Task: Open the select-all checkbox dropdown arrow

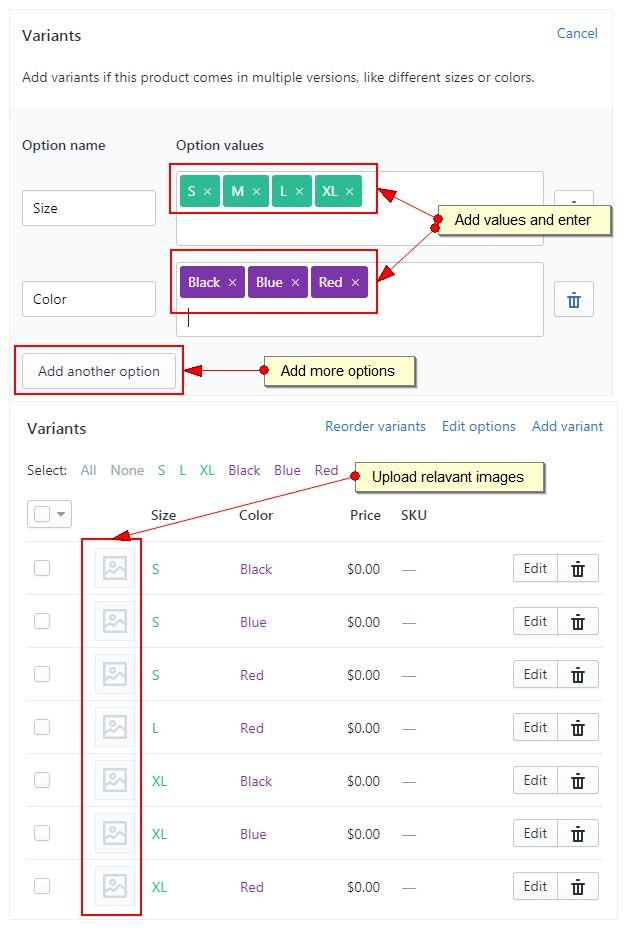Action: (x=62, y=515)
